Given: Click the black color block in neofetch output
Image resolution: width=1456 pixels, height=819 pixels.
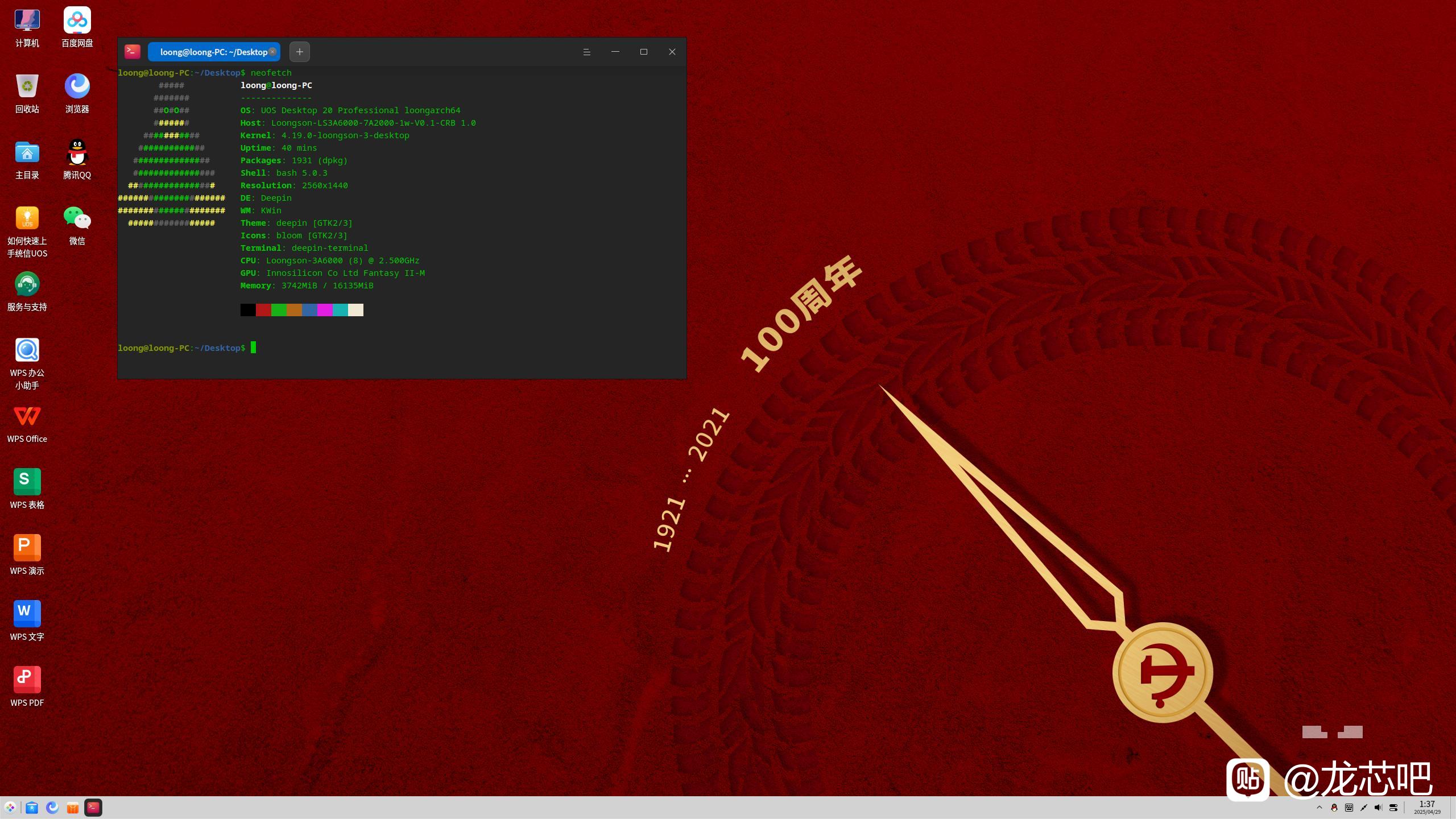Looking at the screenshot, I should click(x=248, y=310).
